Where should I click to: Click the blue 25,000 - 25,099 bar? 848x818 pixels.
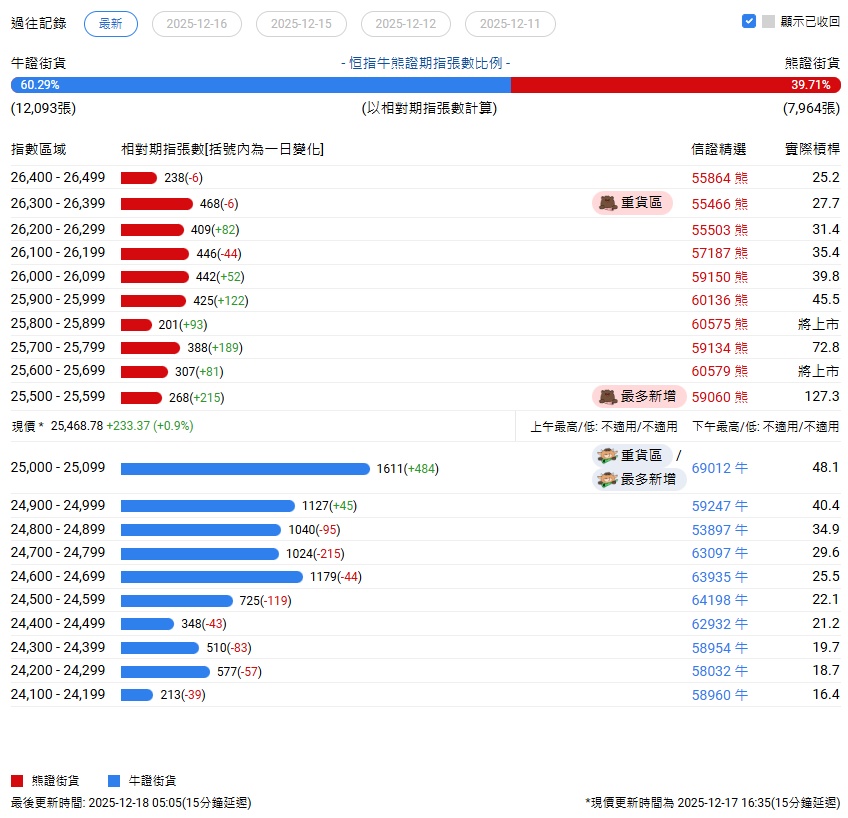coord(245,469)
